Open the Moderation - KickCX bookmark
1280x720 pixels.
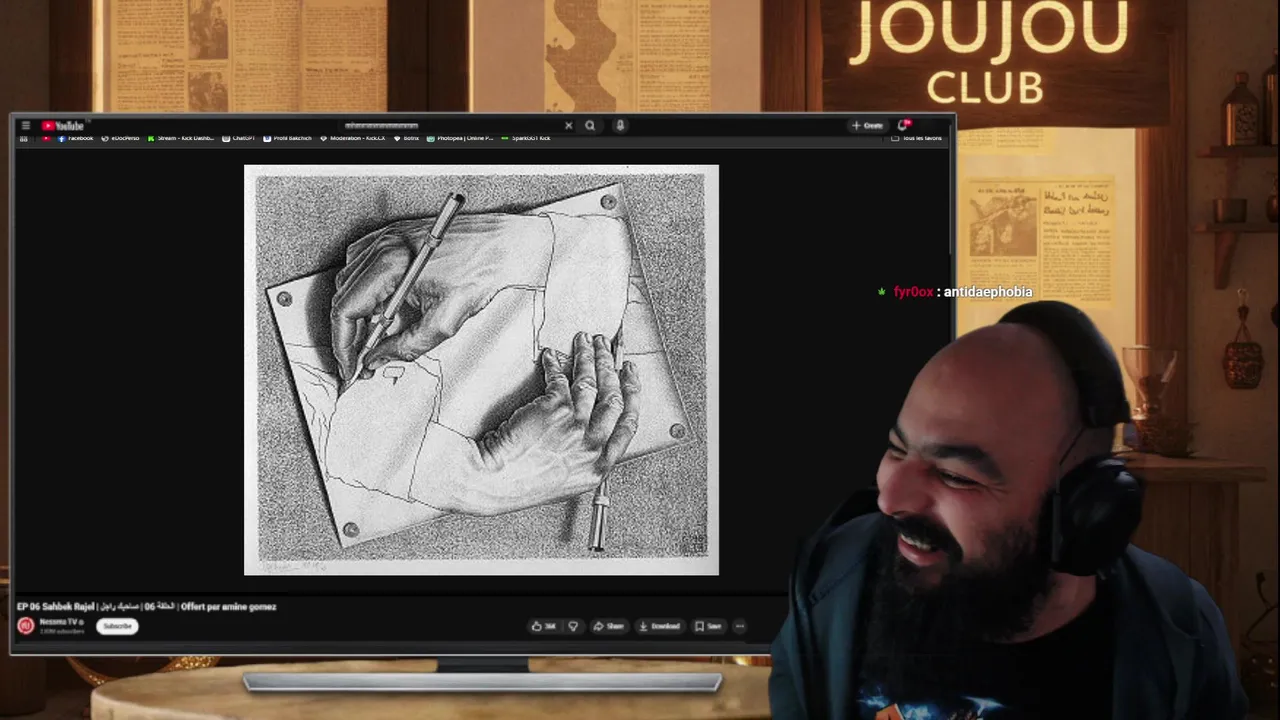353,138
